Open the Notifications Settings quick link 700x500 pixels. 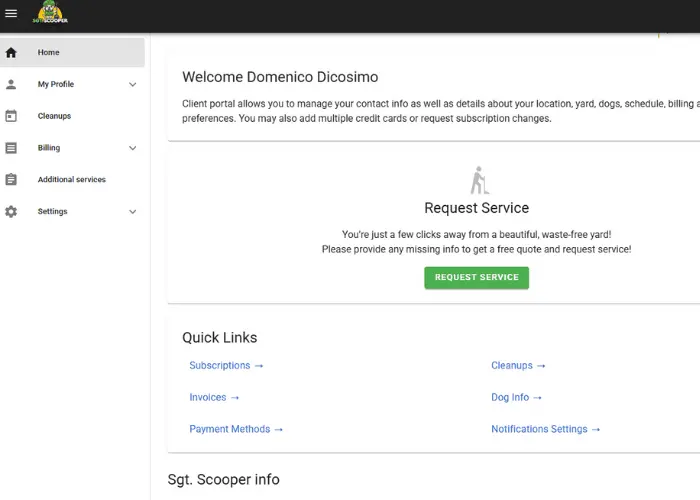(546, 429)
